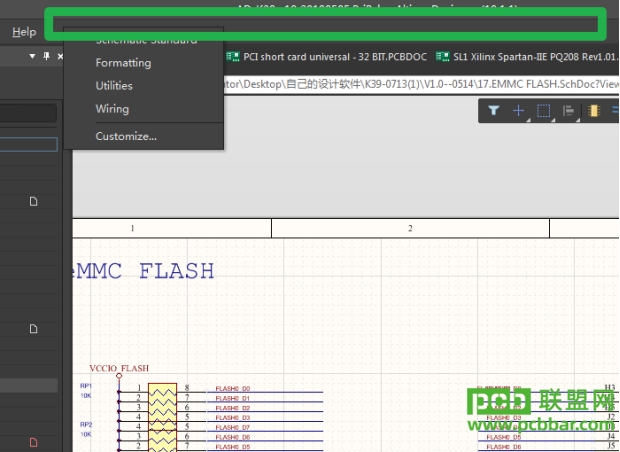Select the J4 pin label
The image size is (620, 452).
pyautogui.click(x=611, y=436)
